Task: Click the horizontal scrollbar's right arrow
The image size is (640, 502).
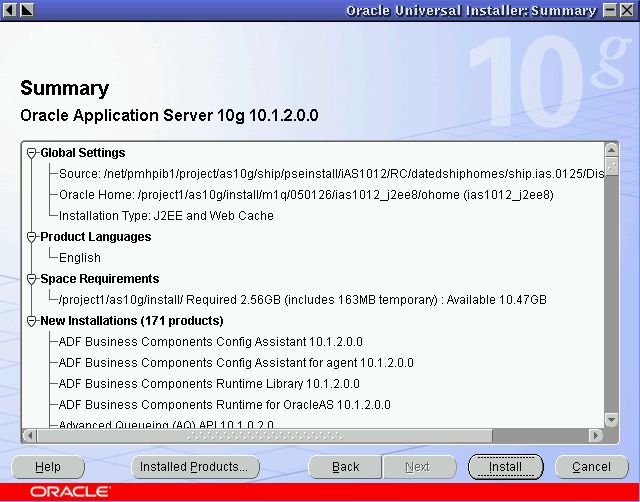Action: click(x=596, y=435)
